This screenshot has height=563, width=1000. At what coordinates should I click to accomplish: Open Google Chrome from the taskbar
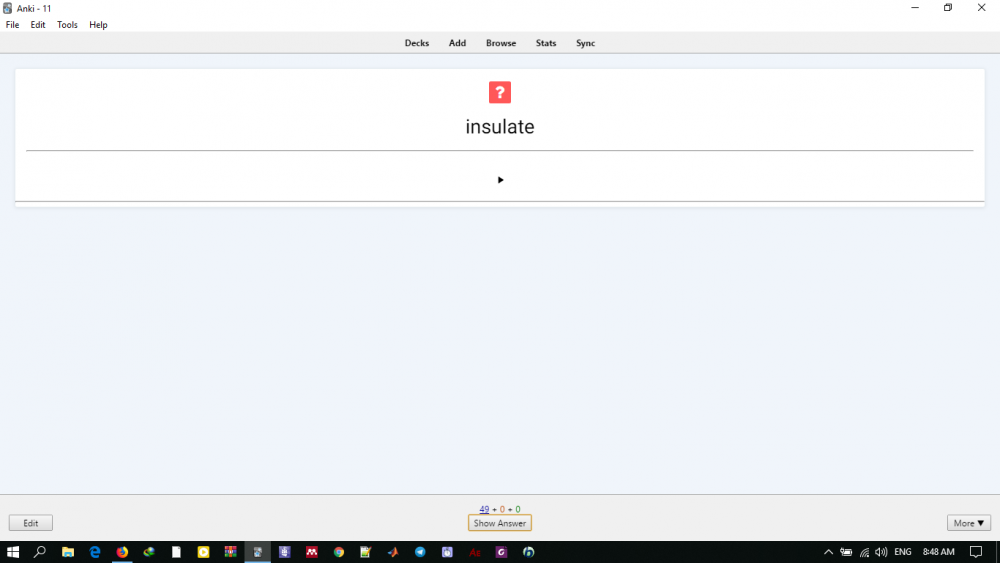[339, 552]
